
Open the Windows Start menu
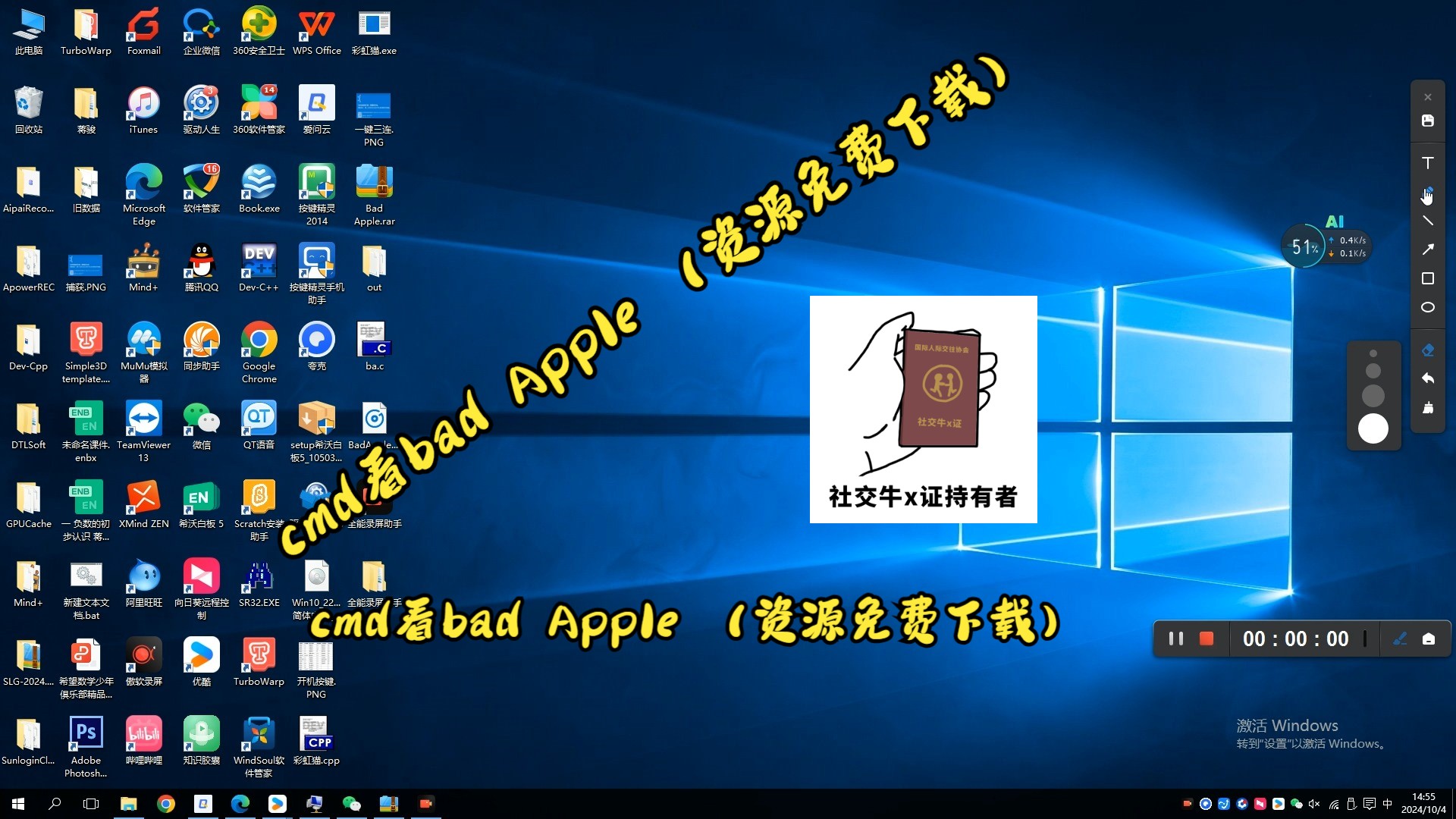(x=18, y=804)
